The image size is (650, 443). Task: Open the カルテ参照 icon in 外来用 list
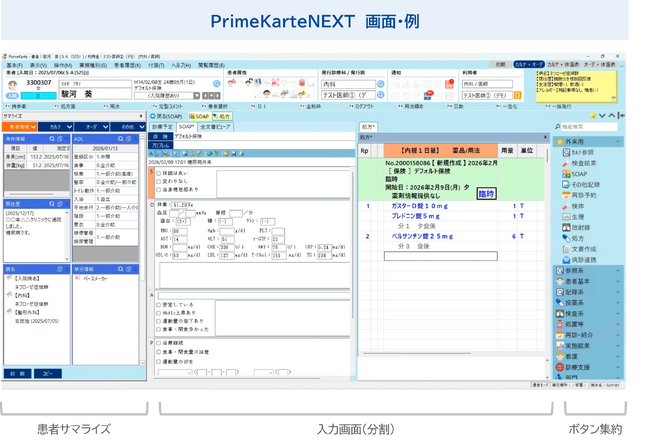566,153
